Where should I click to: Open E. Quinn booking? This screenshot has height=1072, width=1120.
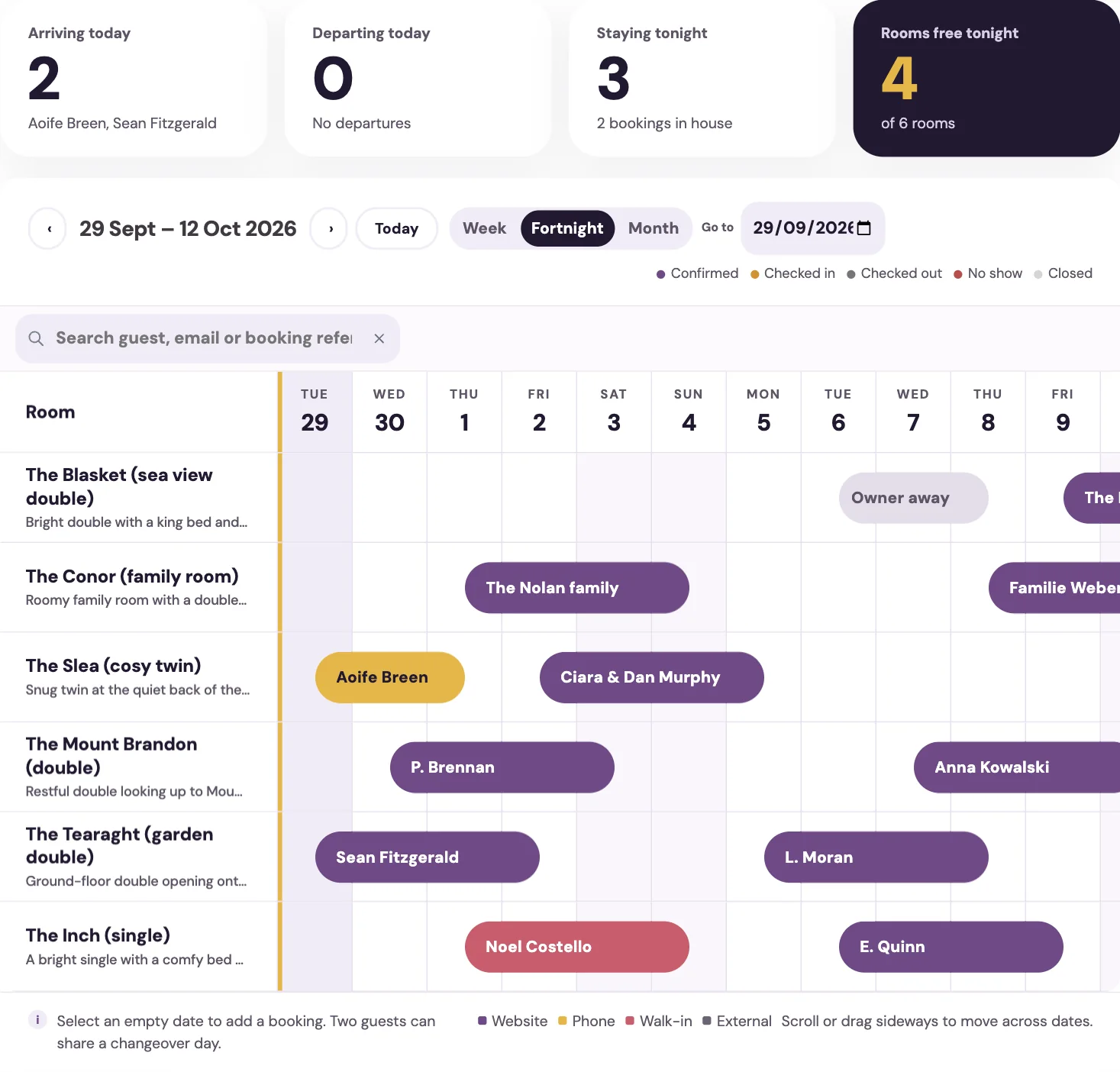pos(951,947)
